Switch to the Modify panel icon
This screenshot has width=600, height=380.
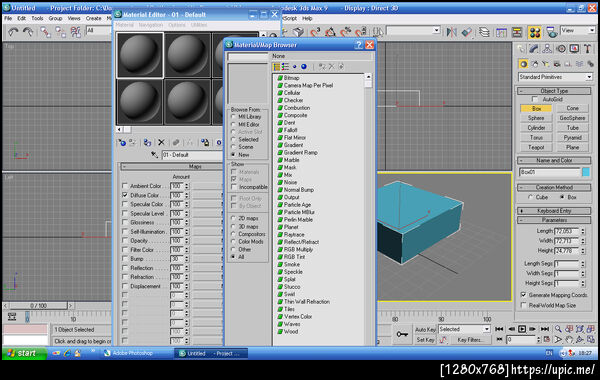pyautogui.click(x=534, y=49)
